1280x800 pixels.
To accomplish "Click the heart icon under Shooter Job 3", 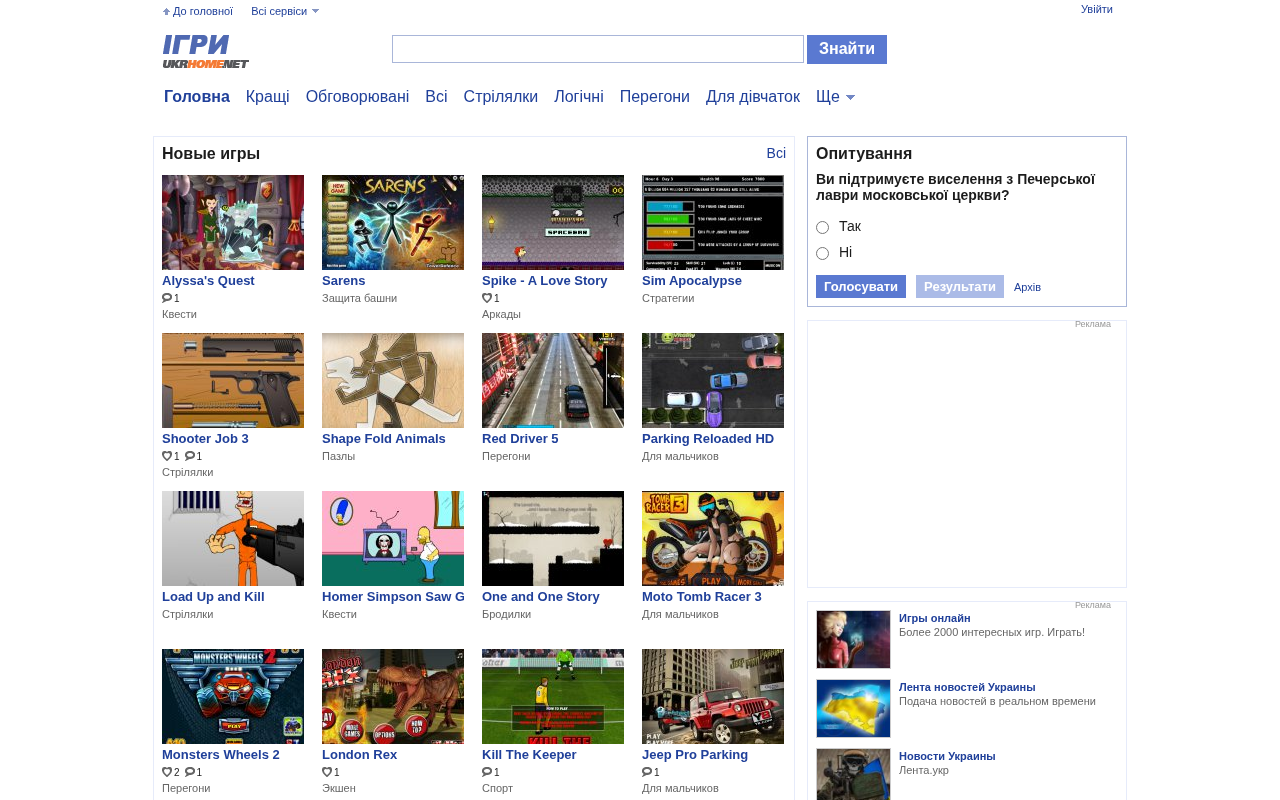I will 167,456.
